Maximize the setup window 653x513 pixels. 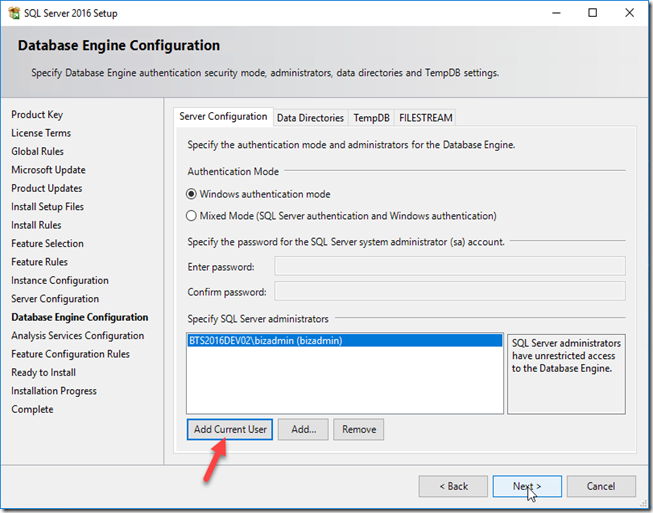coord(593,13)
